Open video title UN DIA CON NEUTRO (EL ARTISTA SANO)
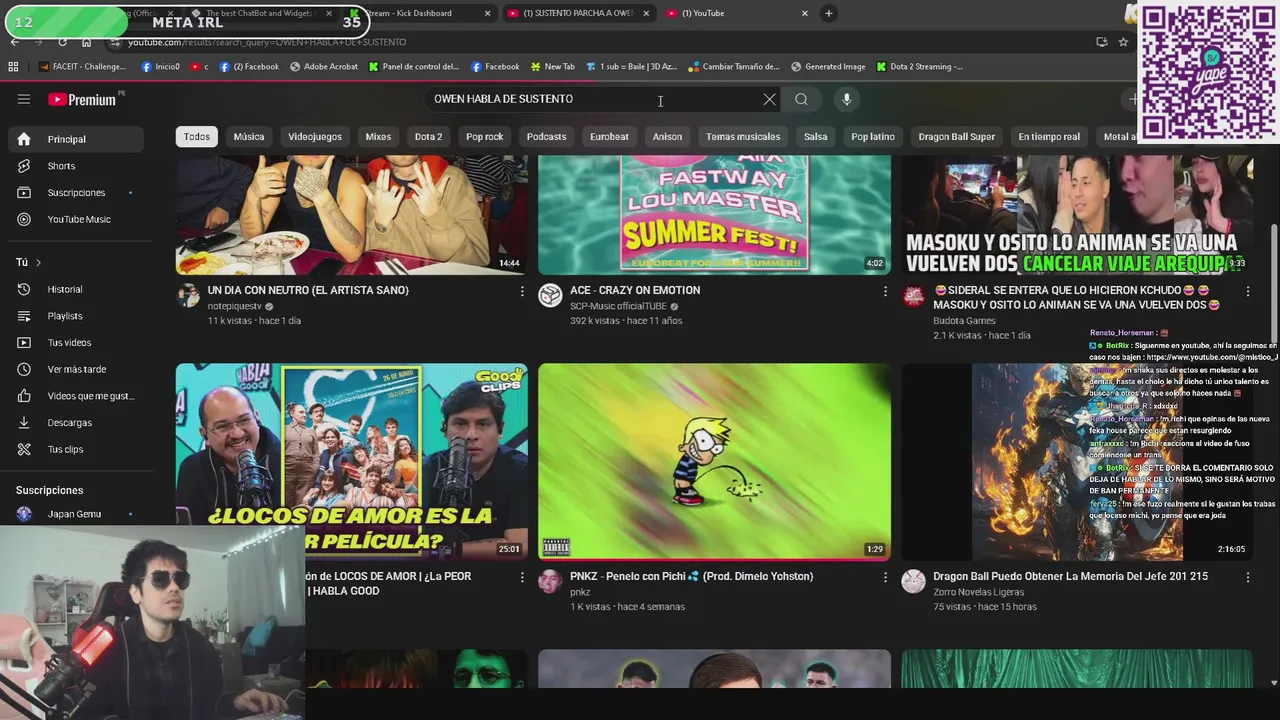The height and width of the screenshot is (720, 1280). click(x=308, y=290)
